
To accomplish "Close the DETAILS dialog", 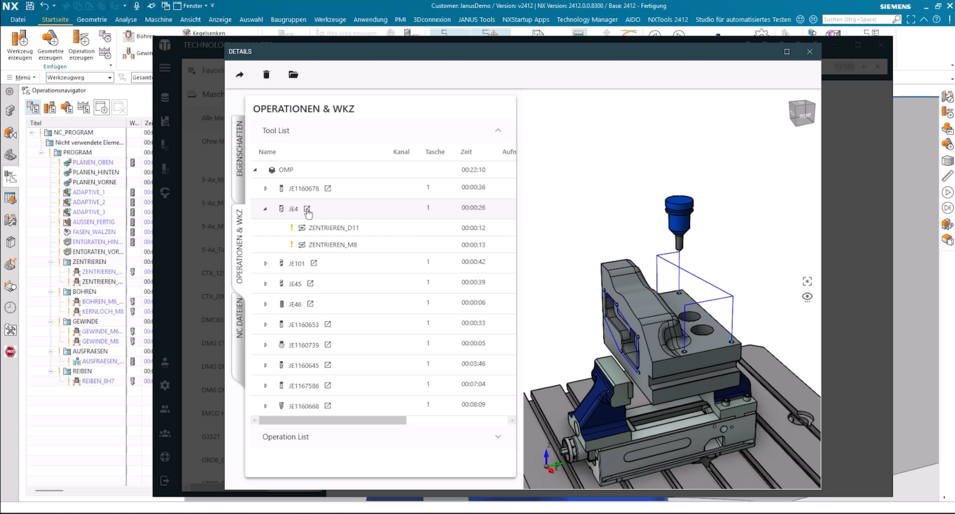I will click(x=809, y=52).
